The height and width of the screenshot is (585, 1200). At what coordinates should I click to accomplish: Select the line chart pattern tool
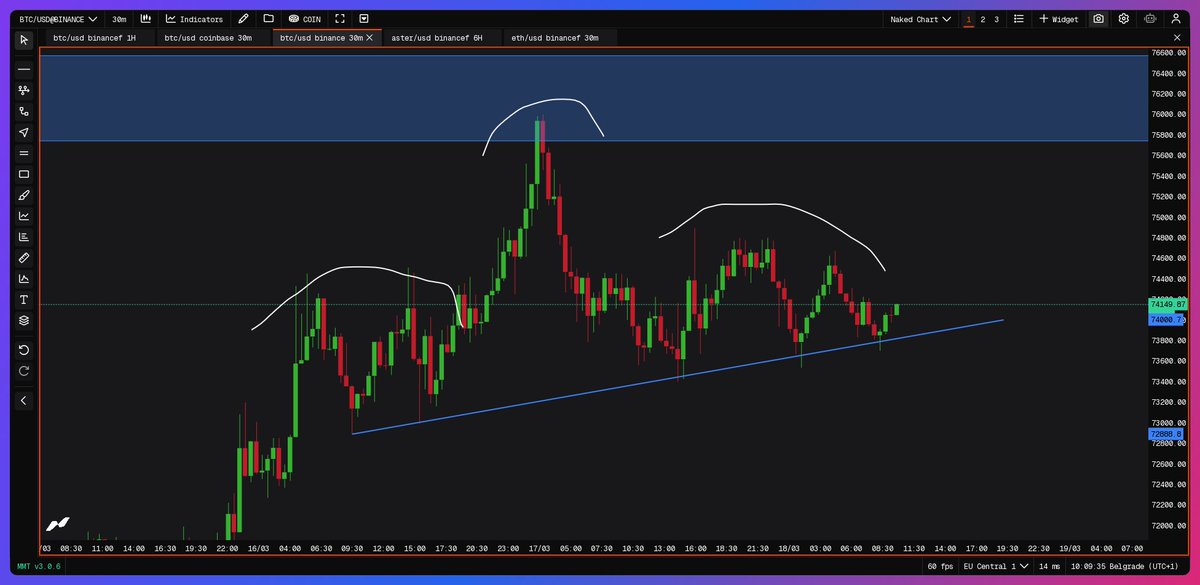pos(24,216)
